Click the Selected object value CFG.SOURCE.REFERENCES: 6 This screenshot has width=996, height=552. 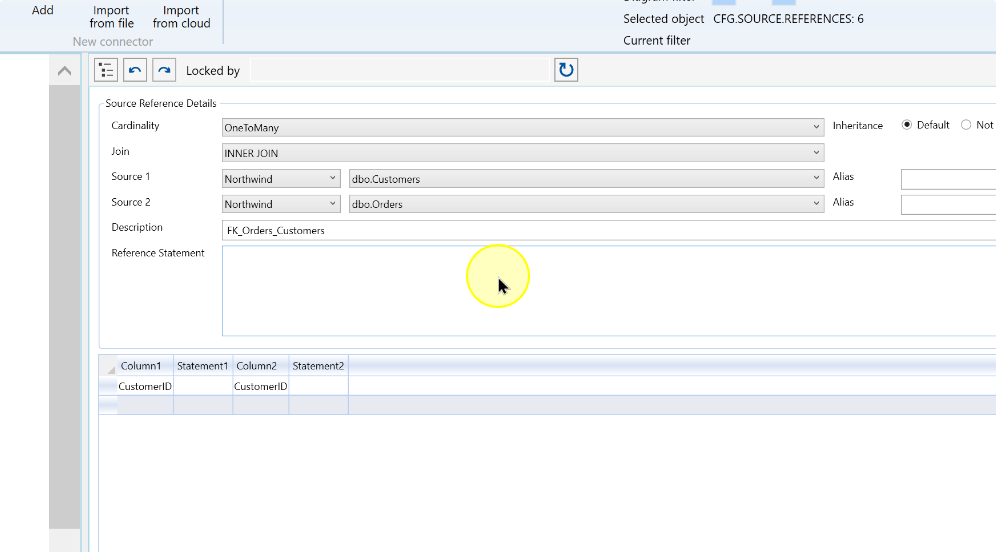(788, 19)
